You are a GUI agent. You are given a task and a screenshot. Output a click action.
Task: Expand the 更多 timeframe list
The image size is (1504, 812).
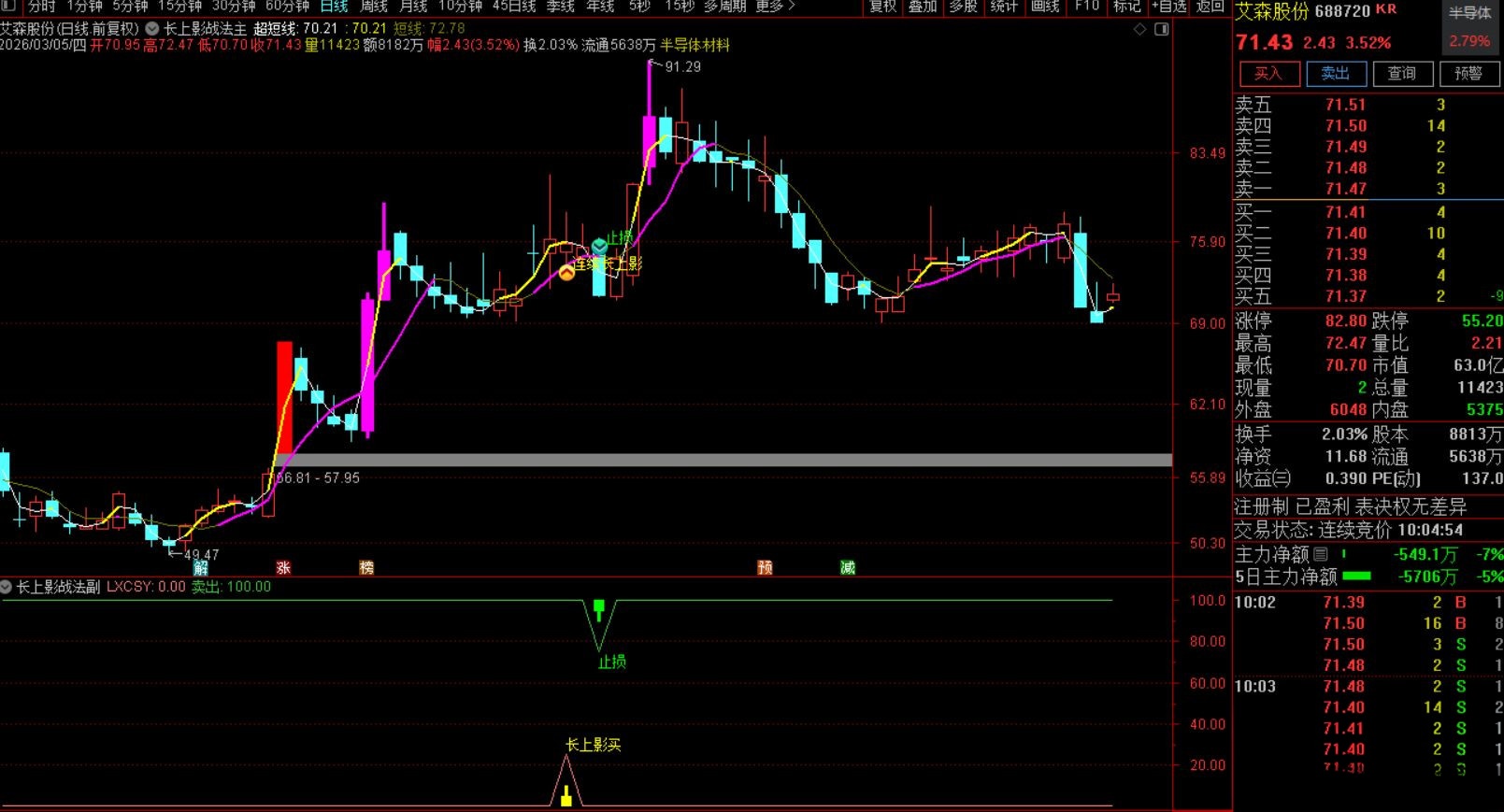tap(775, 7)
